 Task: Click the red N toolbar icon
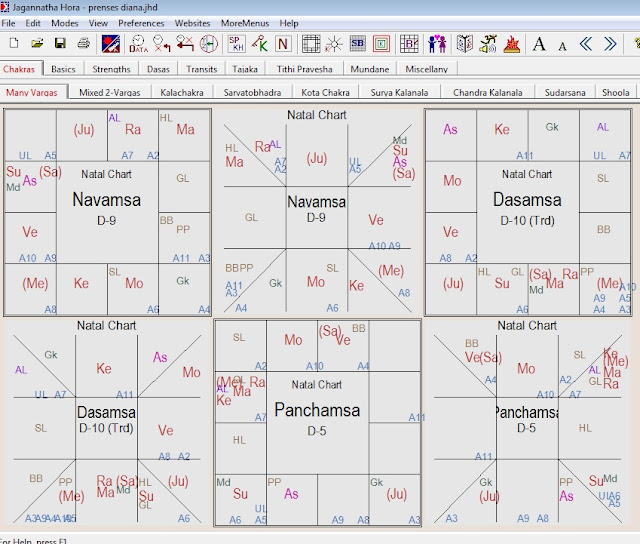[x=283, y=44]
